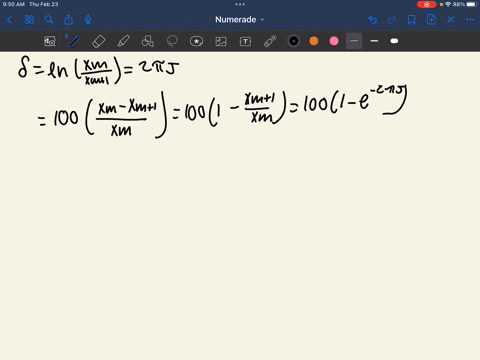Tap the 9:50 AM clock
480x360 pixels.
(x=13, y=4)
